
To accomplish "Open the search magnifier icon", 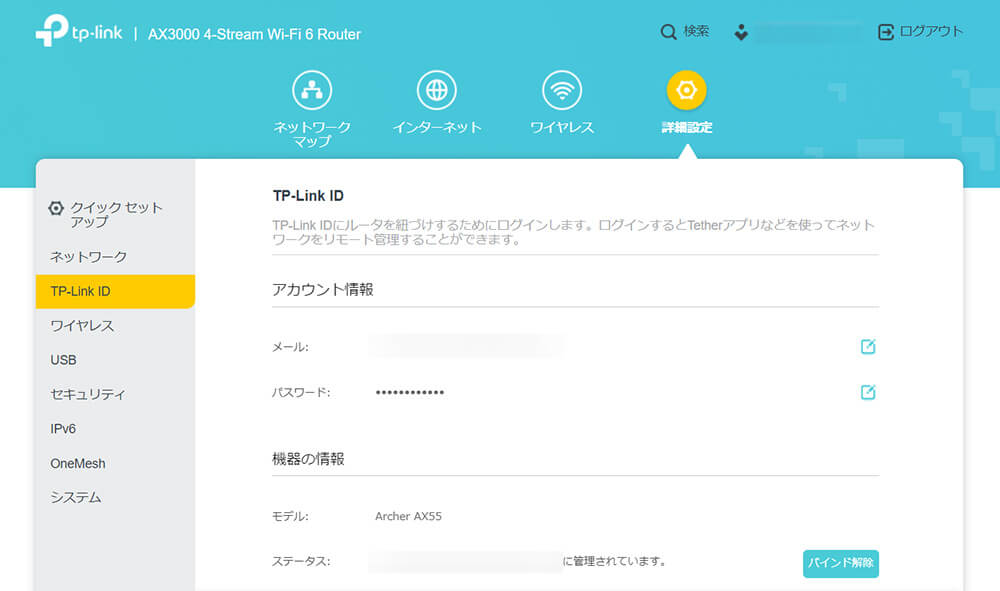I will tap(668, 32).
